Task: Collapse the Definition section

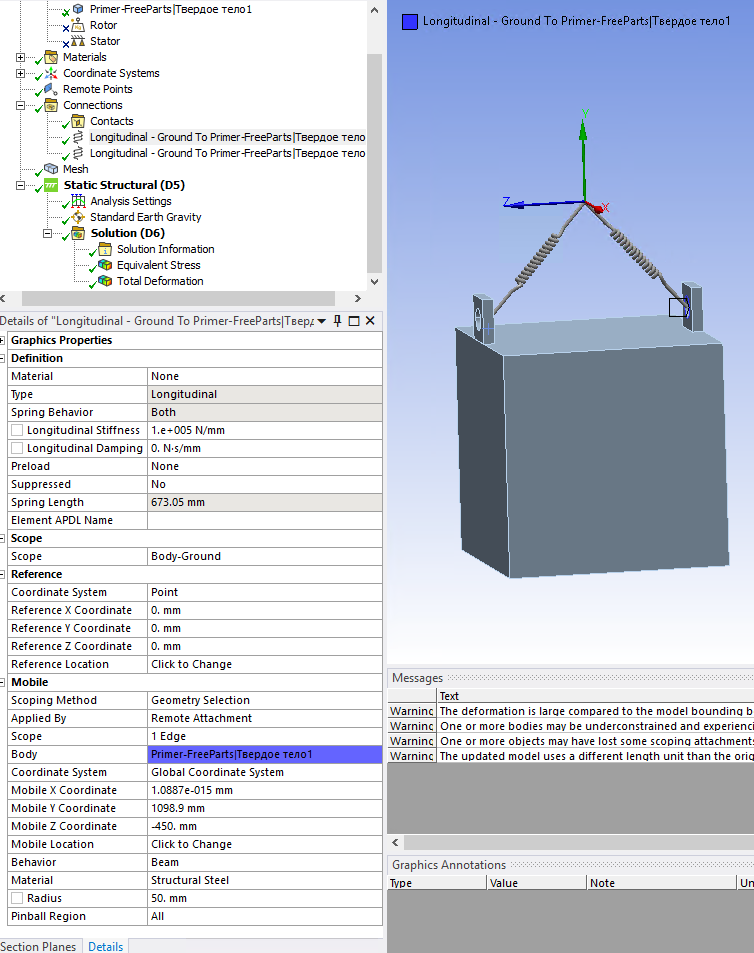Action: click(2, 358)
